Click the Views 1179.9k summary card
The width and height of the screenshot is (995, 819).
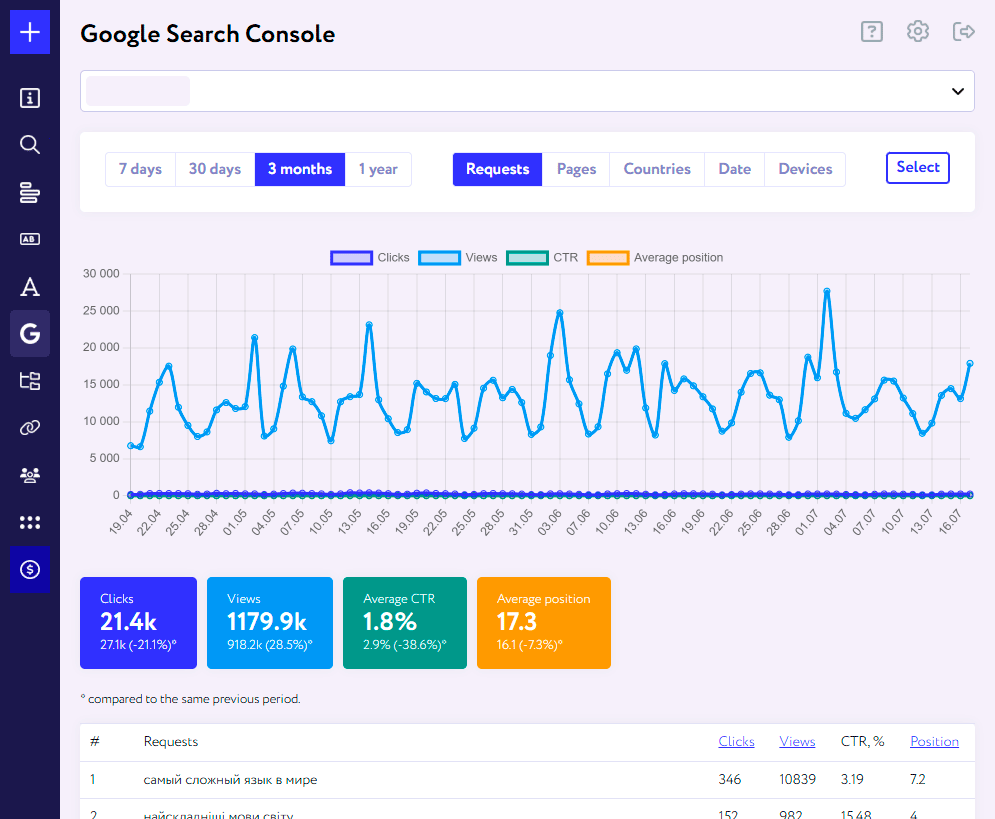(270, 623)
